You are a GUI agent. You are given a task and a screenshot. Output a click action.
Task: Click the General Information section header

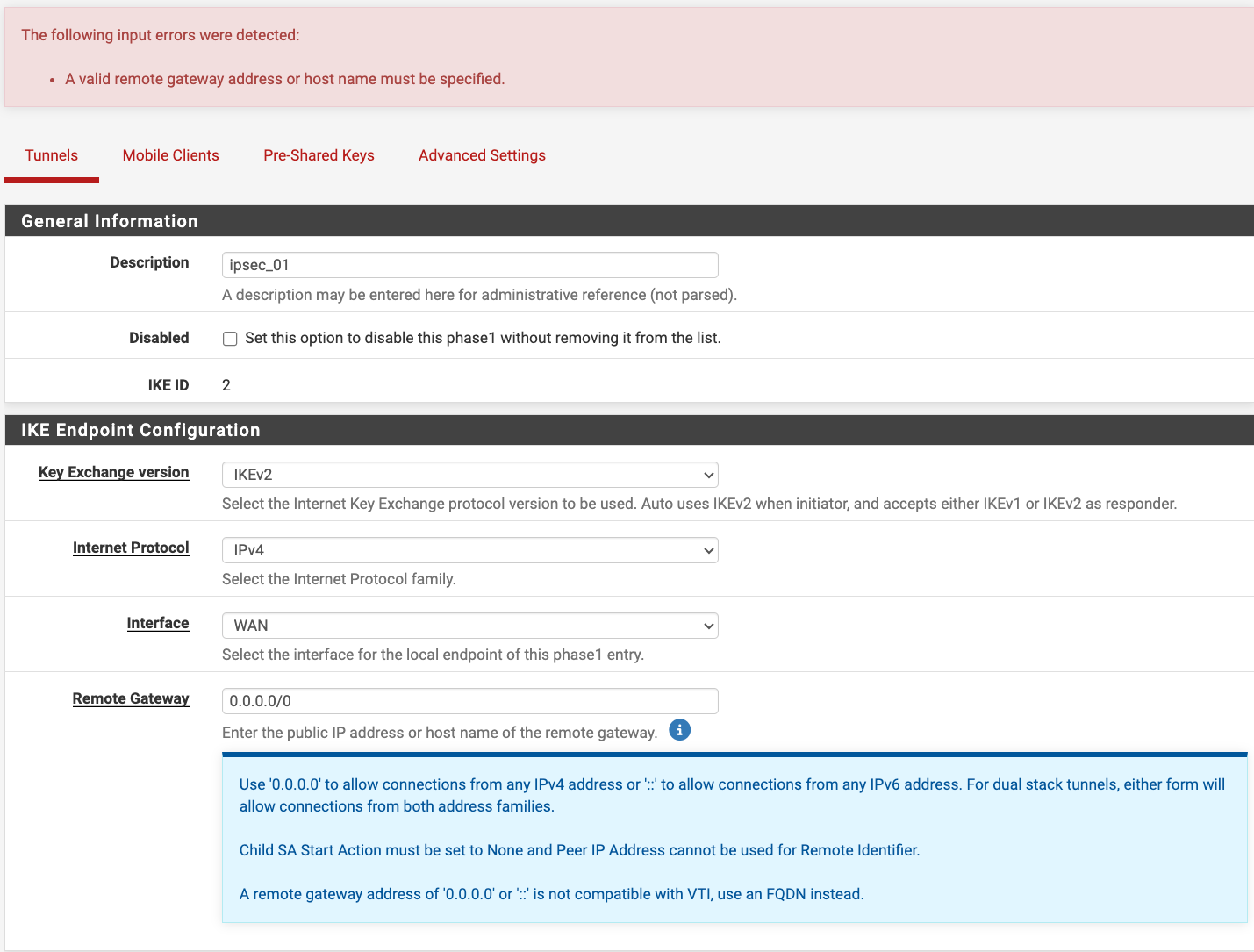(110, 221)
